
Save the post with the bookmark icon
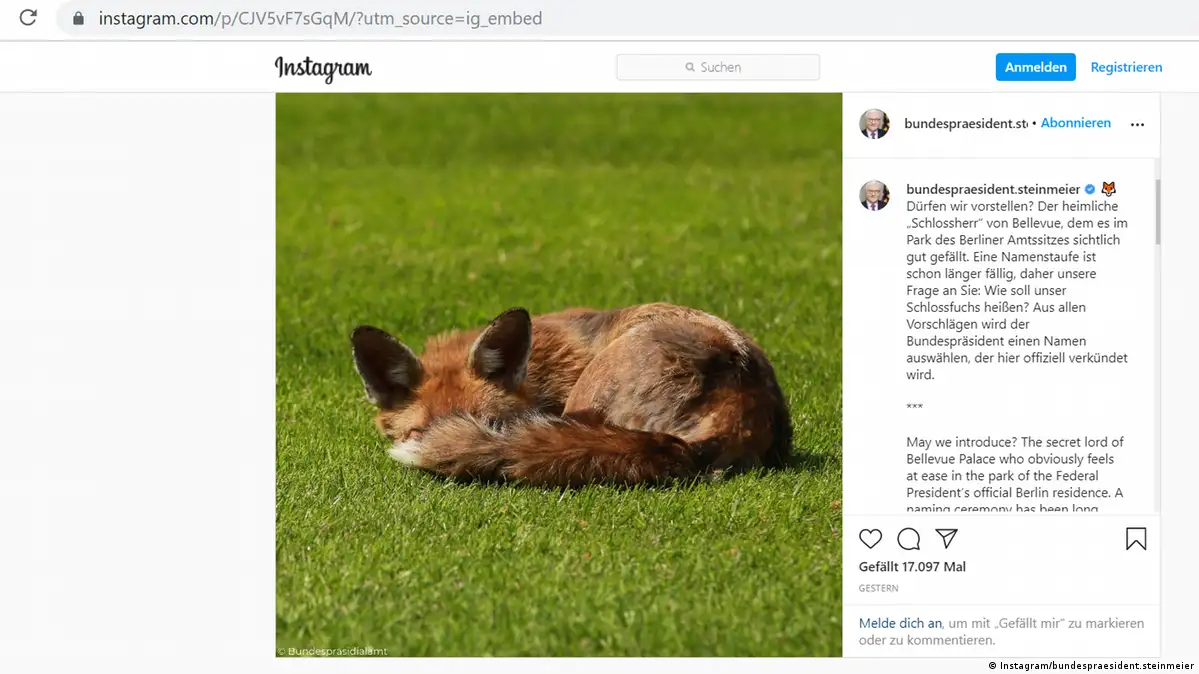pos(1135,539)
